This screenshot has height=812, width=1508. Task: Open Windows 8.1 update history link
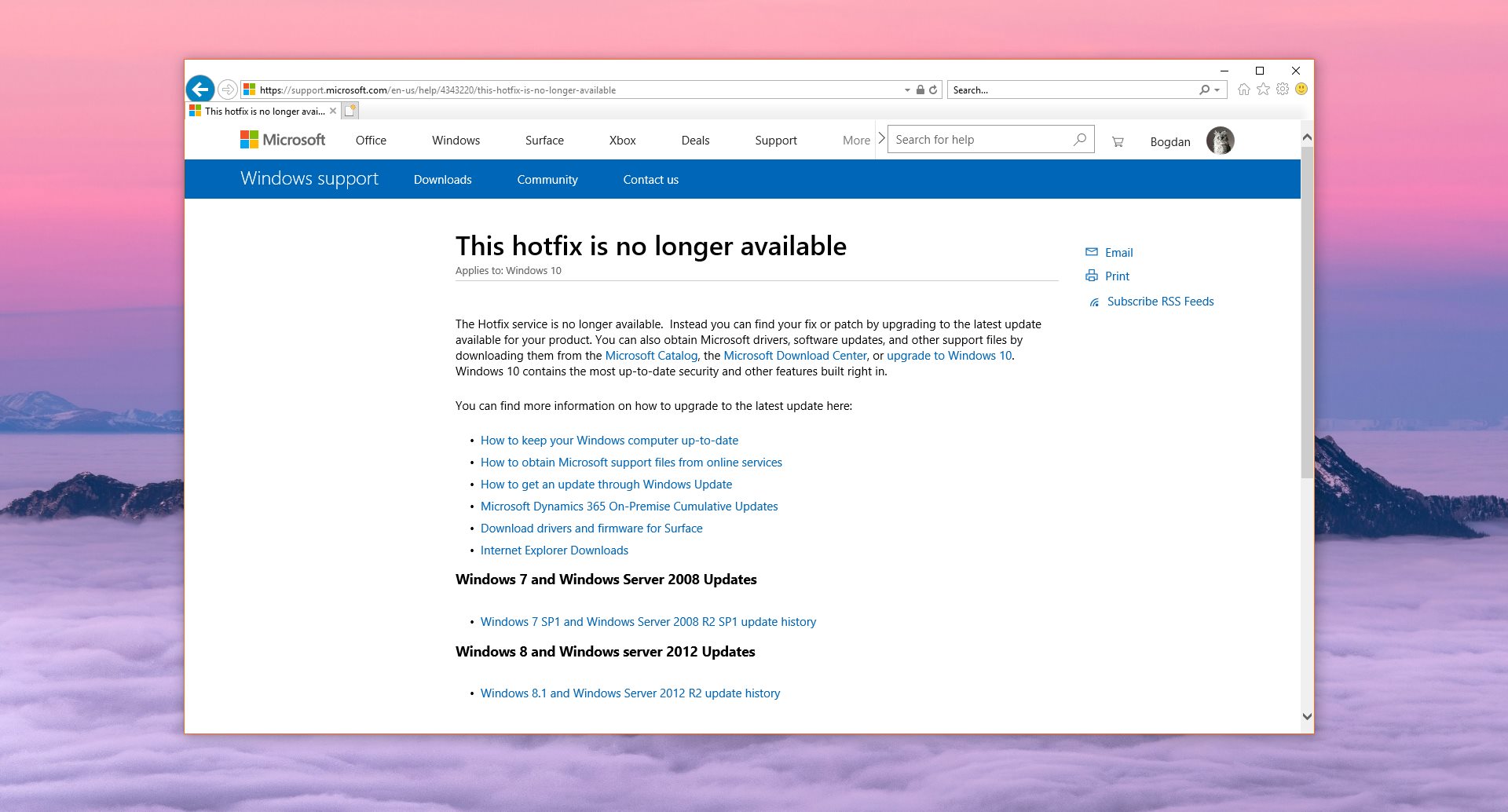click(630, 693)
